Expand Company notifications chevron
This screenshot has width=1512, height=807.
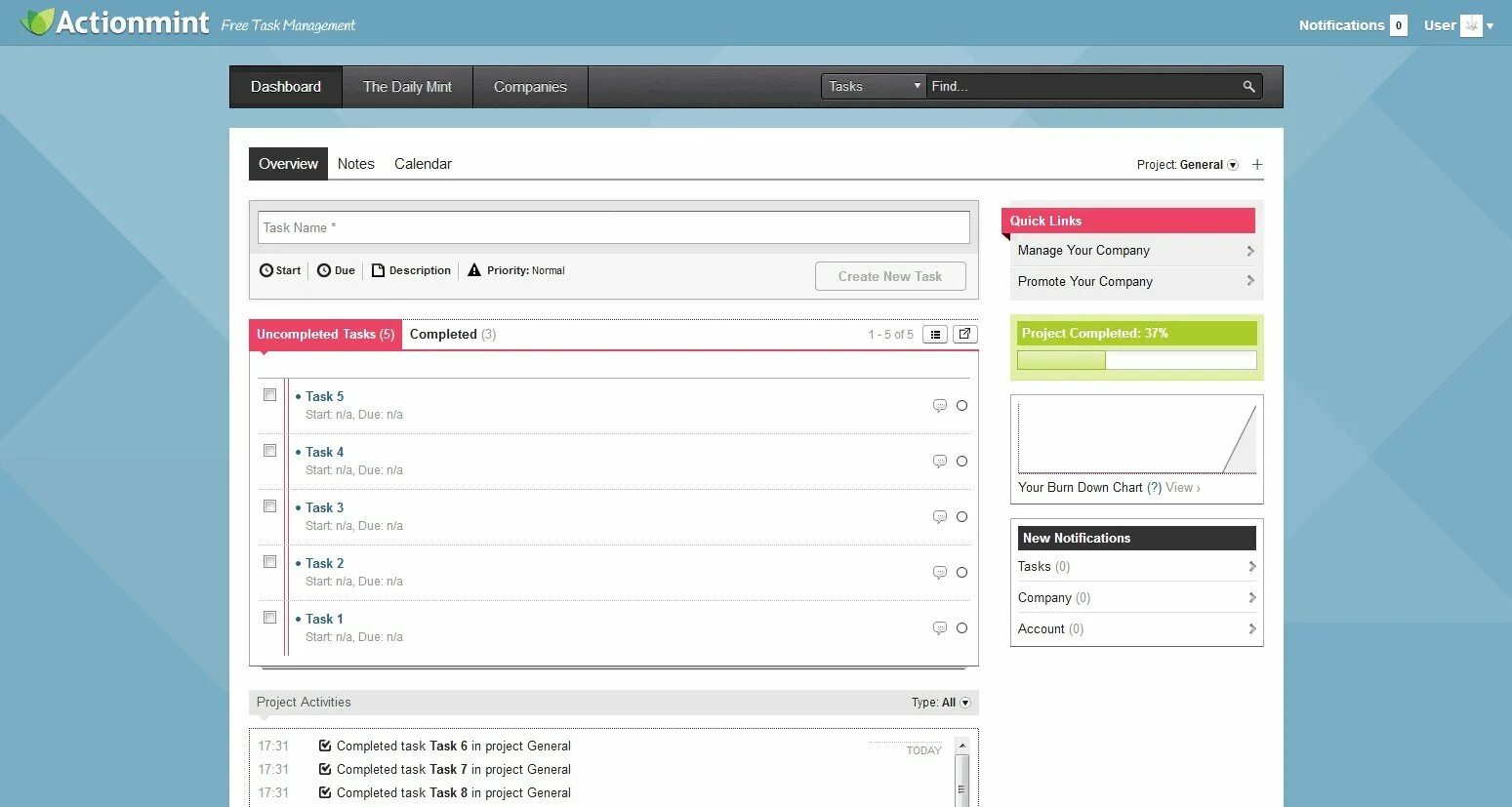1251,598
